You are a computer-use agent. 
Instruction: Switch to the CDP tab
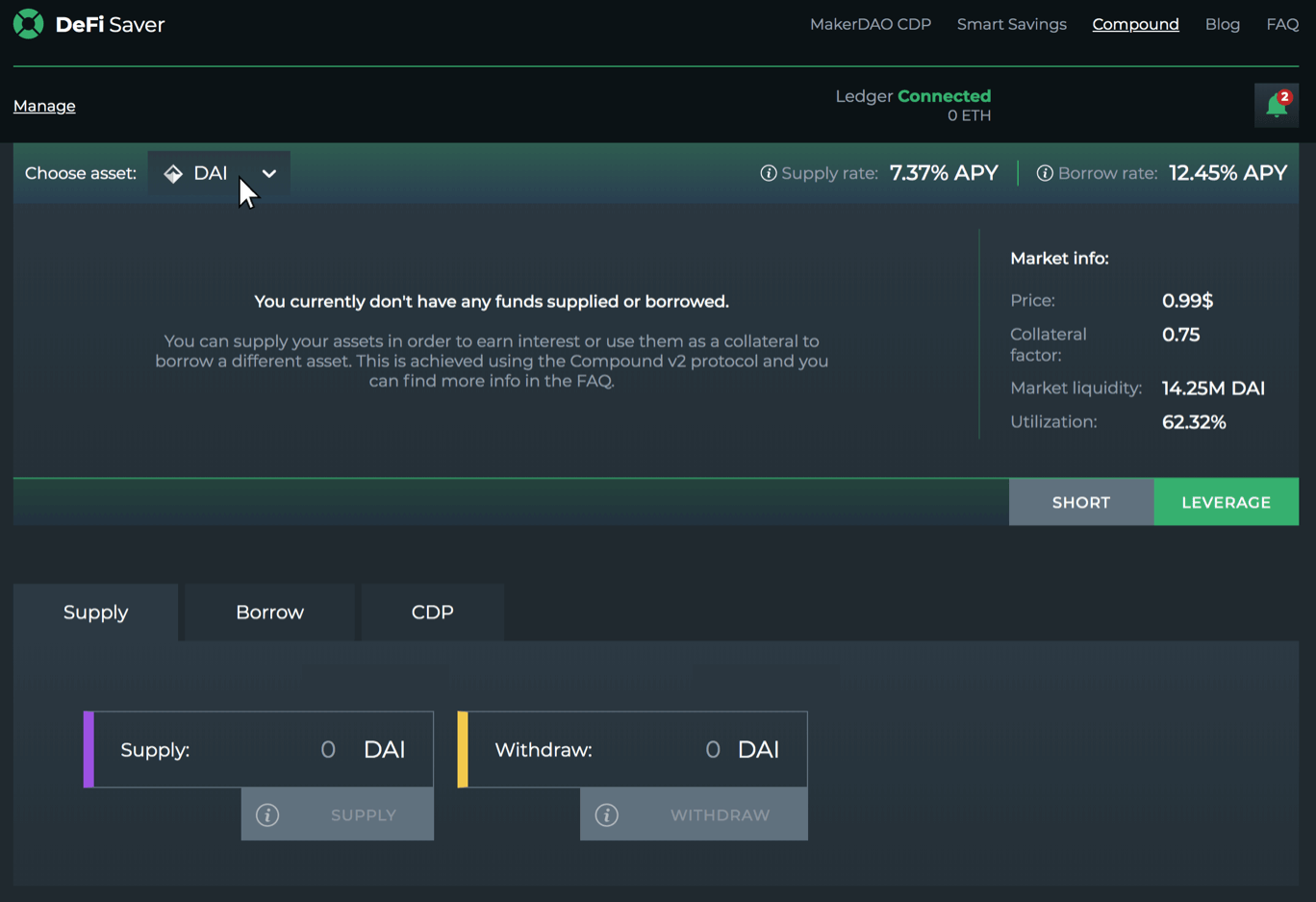(x=432, y=613)
